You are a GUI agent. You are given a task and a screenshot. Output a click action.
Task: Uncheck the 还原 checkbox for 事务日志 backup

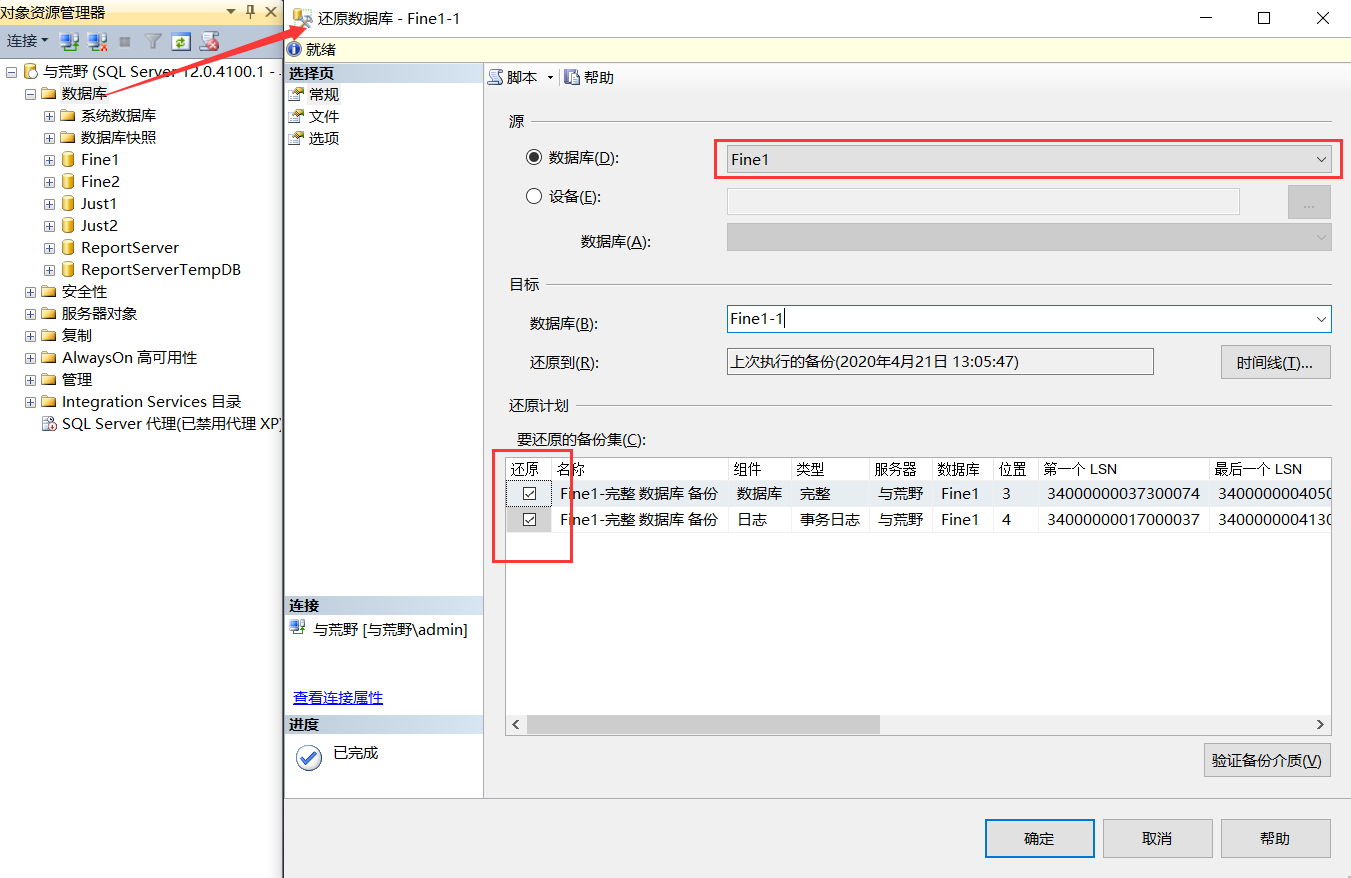[529, 519]
